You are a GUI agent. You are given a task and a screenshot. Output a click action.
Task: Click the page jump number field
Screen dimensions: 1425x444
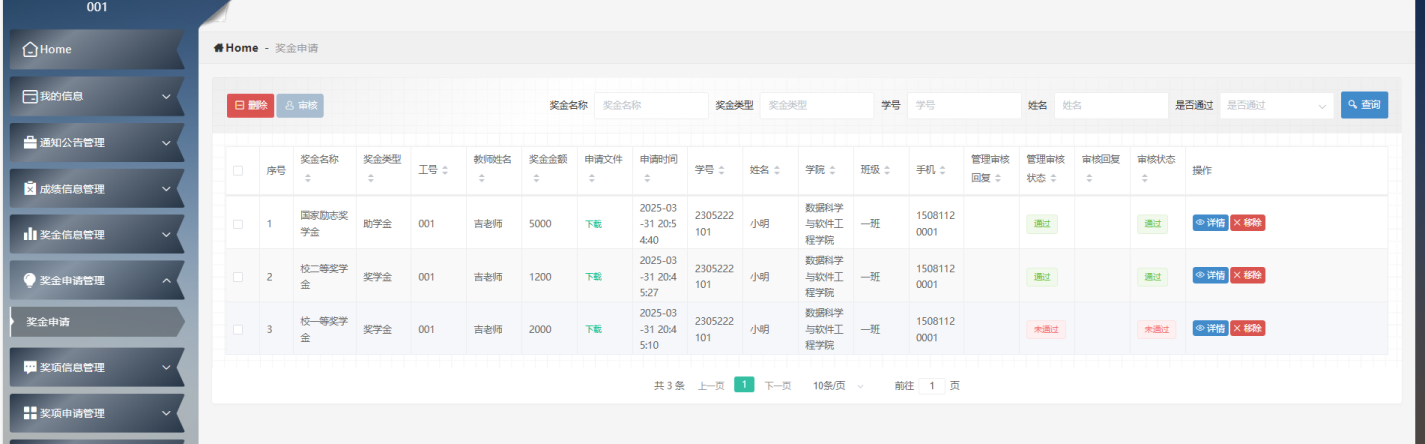coord(931,385)
